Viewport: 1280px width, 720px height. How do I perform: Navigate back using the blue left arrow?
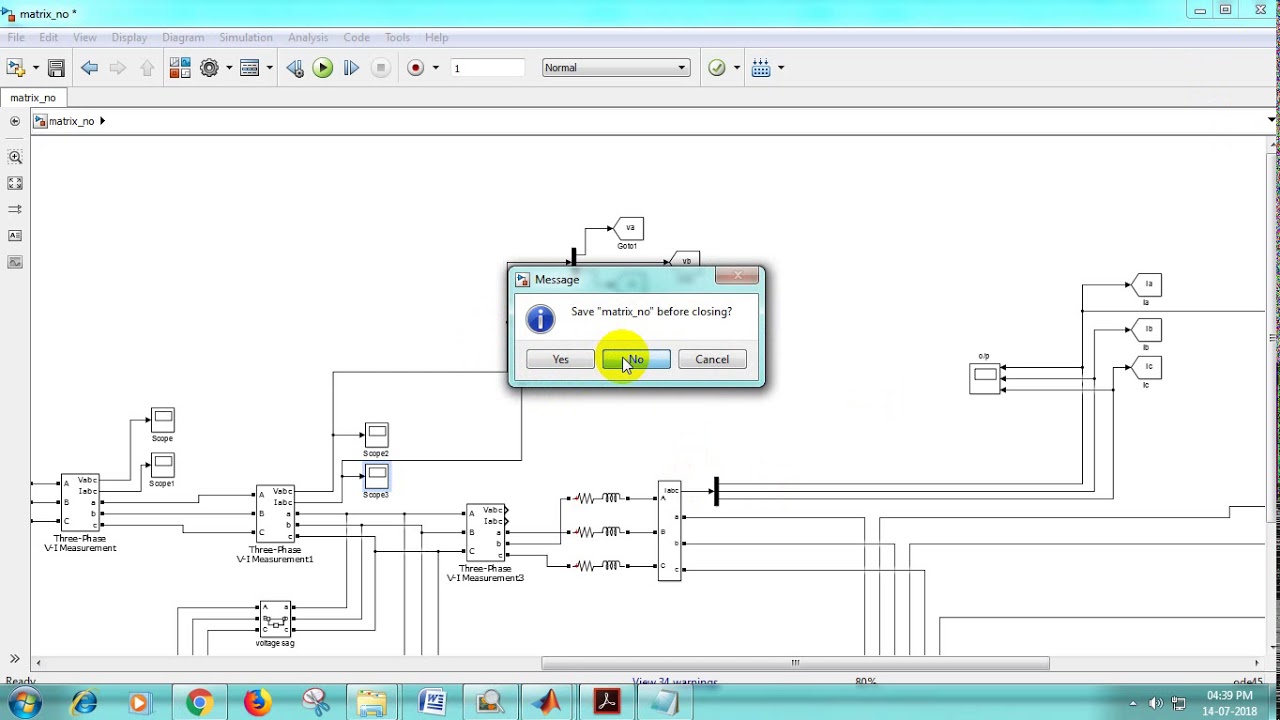[89, 68]
